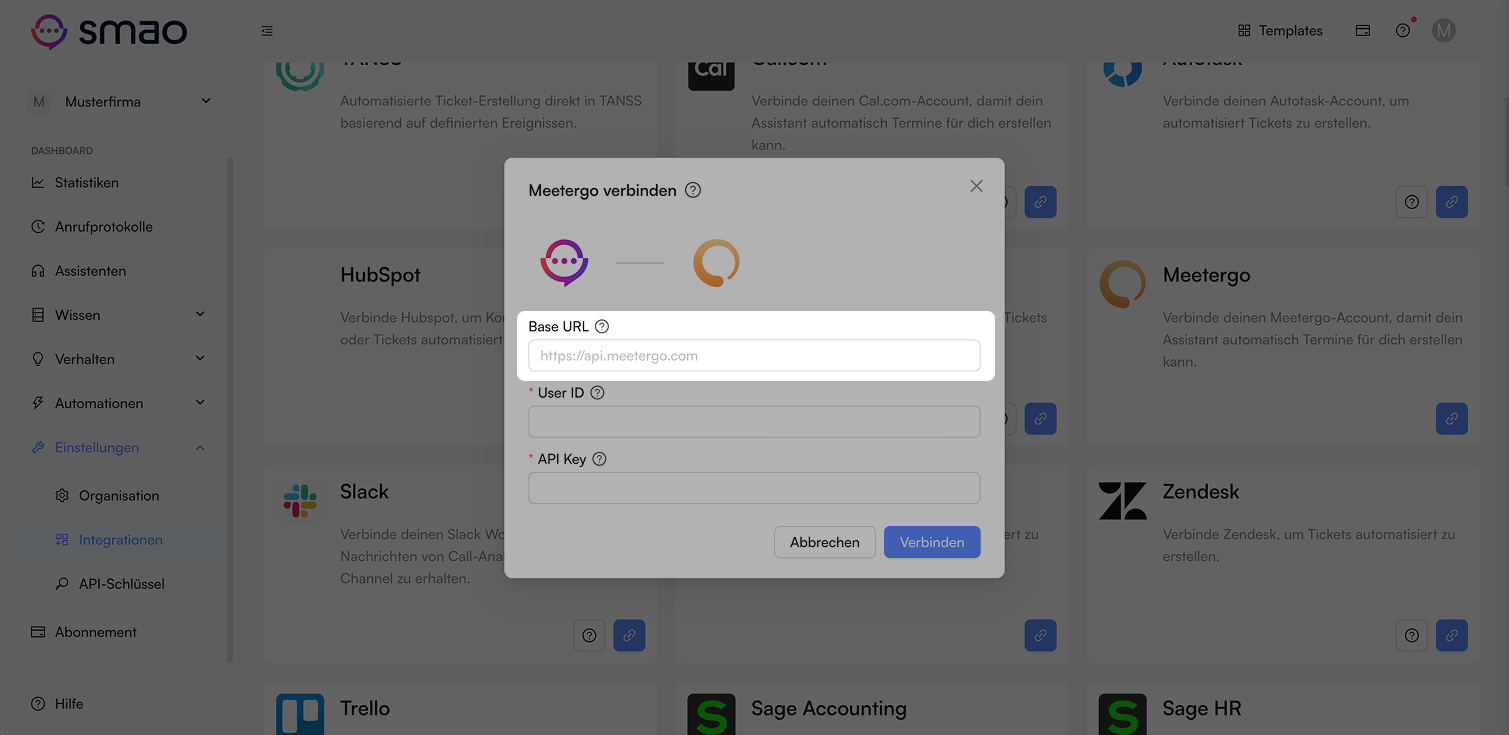
Task: Select Integrationen in the sidebar
Action: [120, 540]
